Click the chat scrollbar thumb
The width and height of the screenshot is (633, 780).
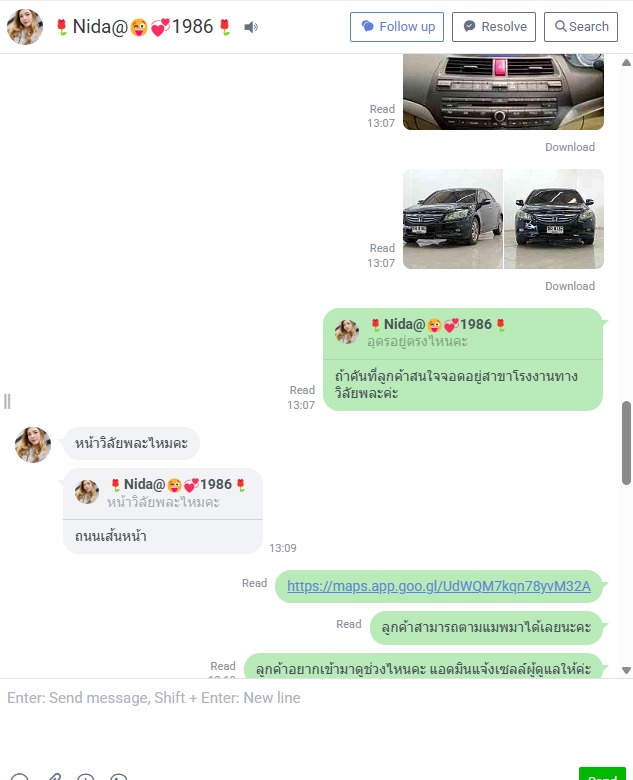(x=627, y=443)
